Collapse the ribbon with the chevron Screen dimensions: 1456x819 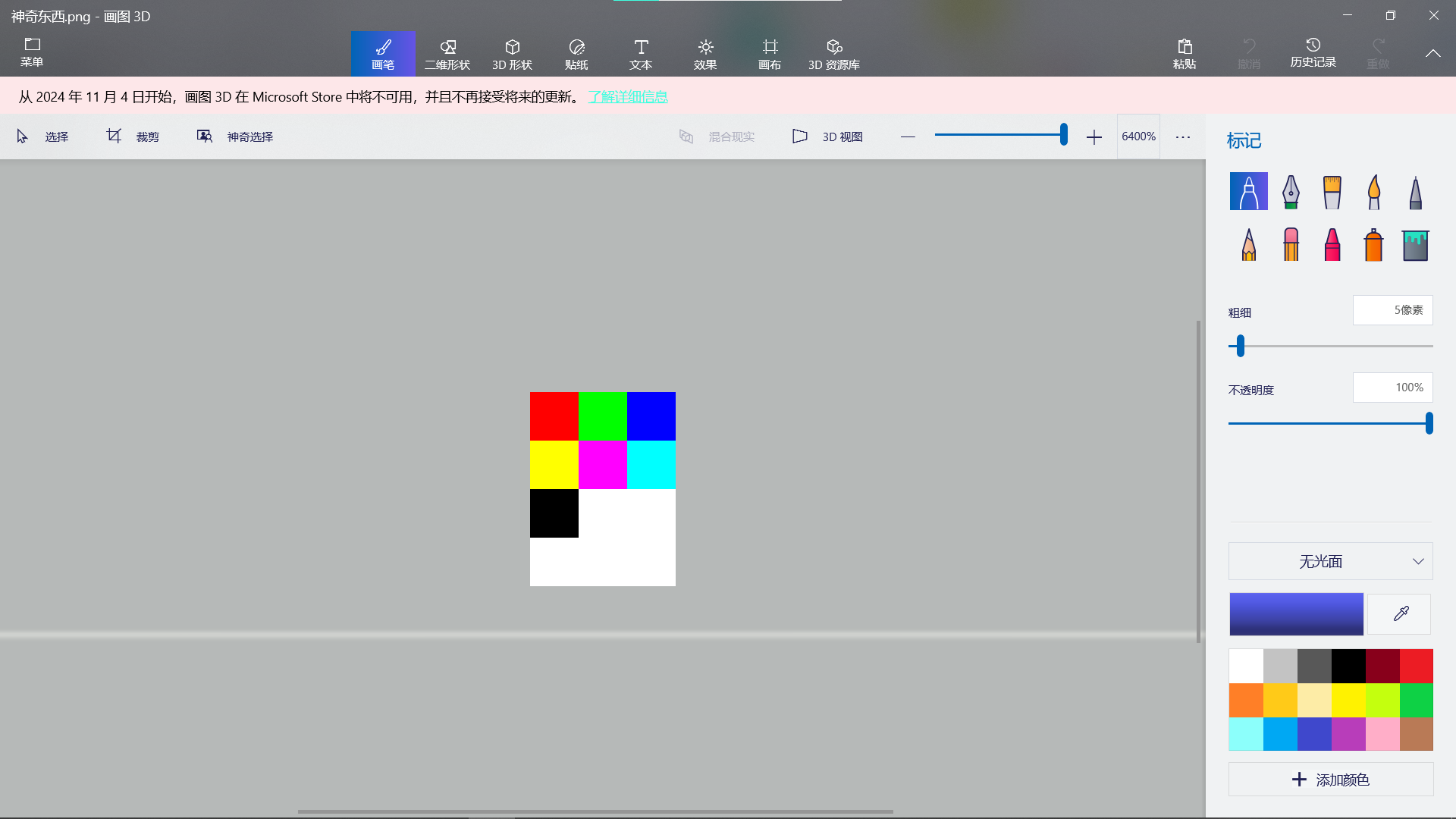click(1432, 53)
